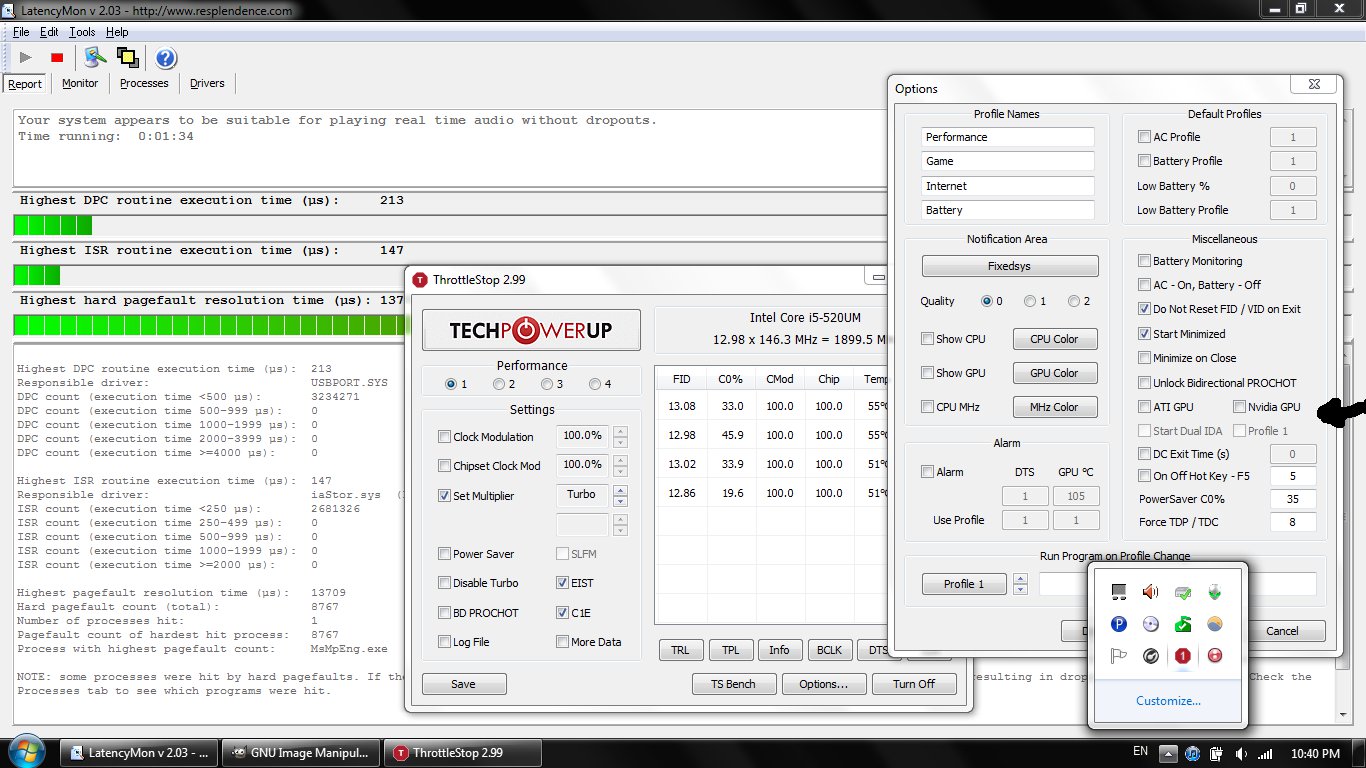Open the GPU Color picker button

(1054, 373)
